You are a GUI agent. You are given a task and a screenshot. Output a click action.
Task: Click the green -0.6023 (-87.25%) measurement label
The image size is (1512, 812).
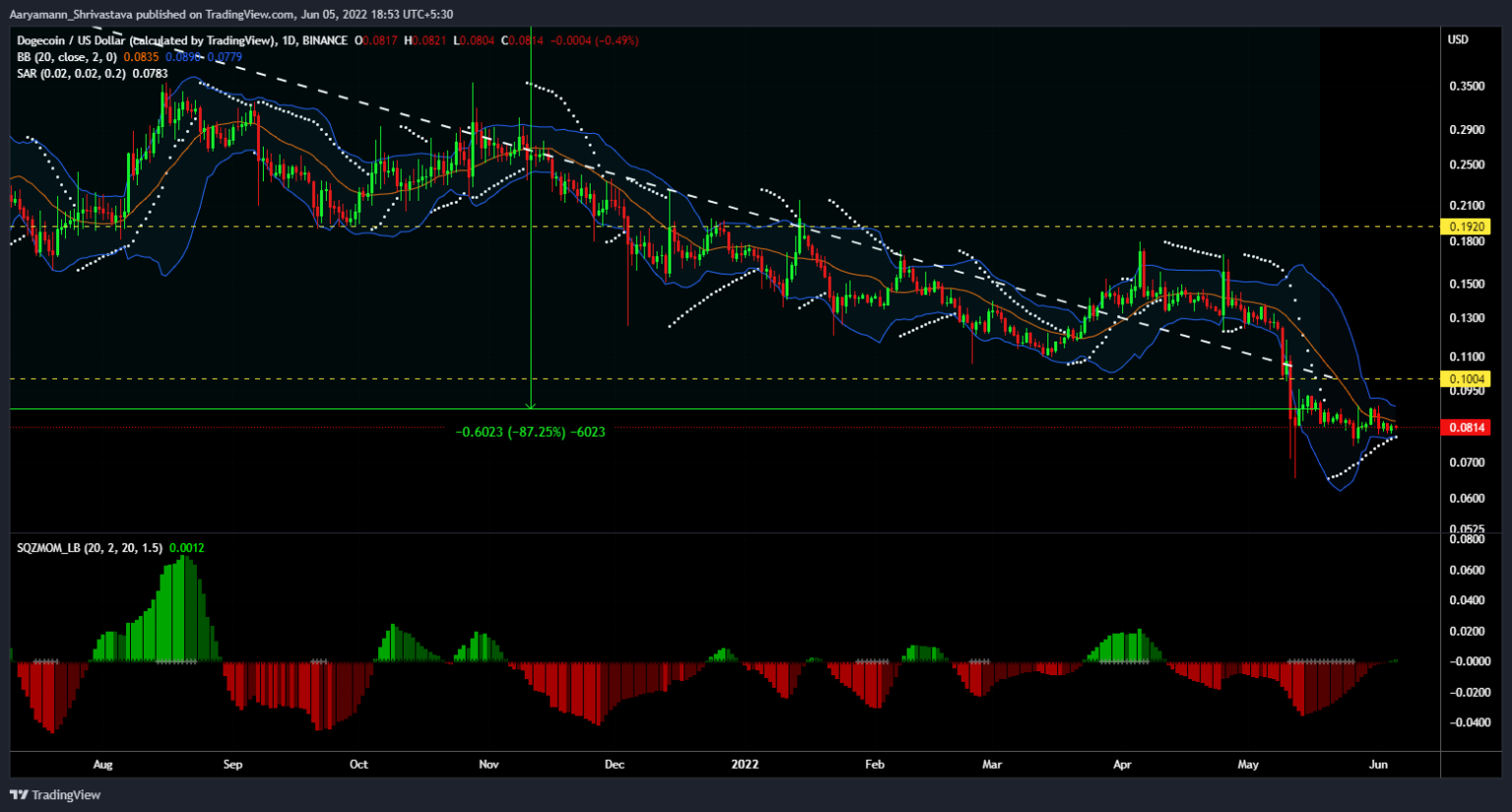(531, 431)
